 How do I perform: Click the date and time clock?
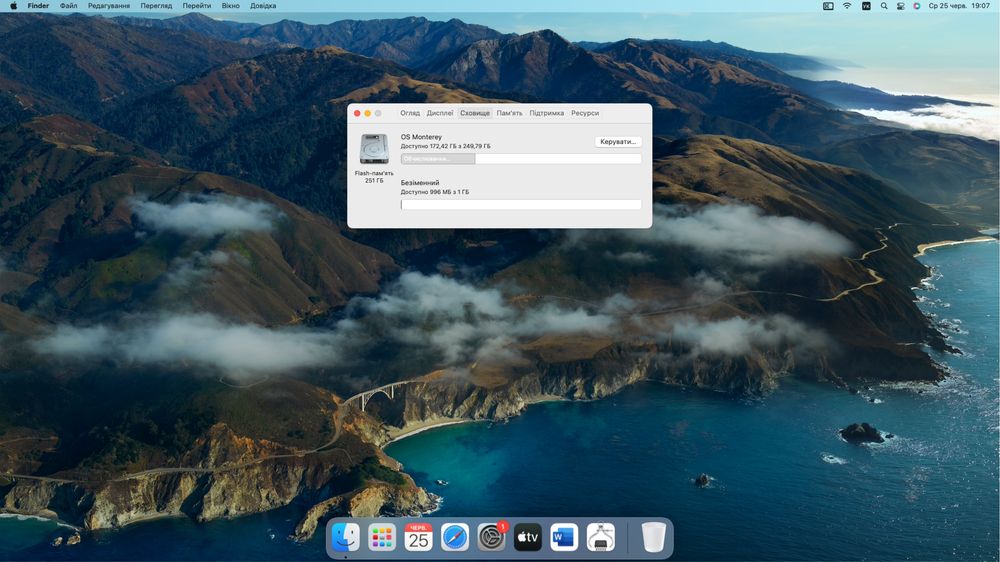(959, 6)
